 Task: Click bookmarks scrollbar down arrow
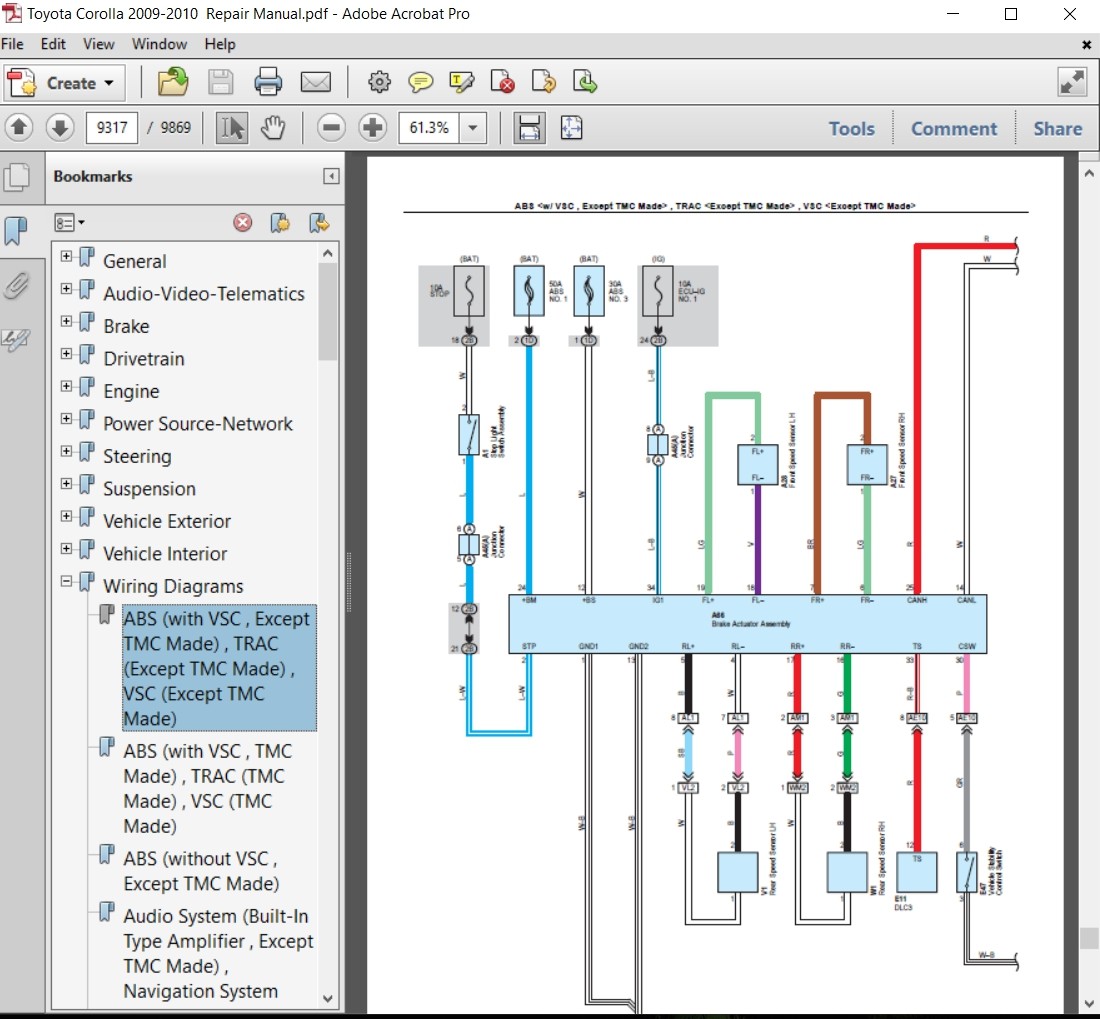[328, 999]
